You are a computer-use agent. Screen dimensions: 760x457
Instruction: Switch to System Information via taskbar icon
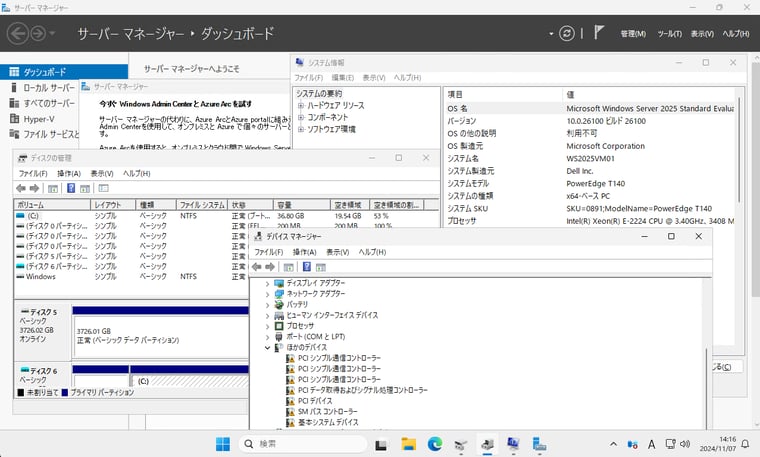click(513, 444)
